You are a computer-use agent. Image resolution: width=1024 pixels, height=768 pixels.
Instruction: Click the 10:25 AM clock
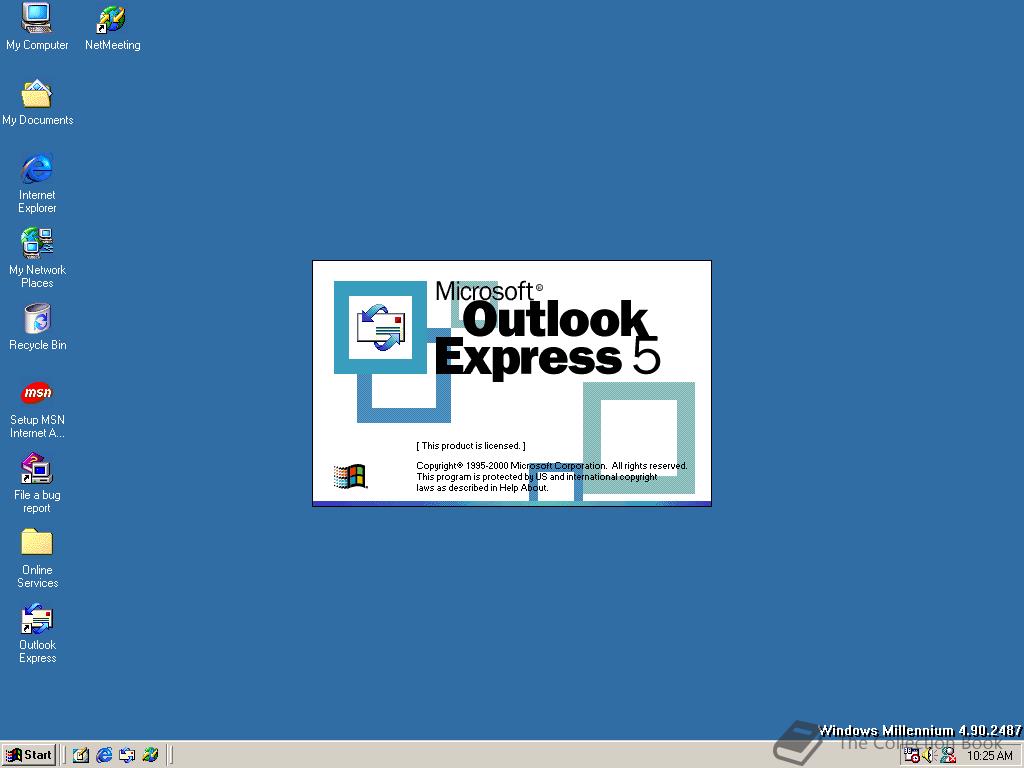[x=989, y=756]
